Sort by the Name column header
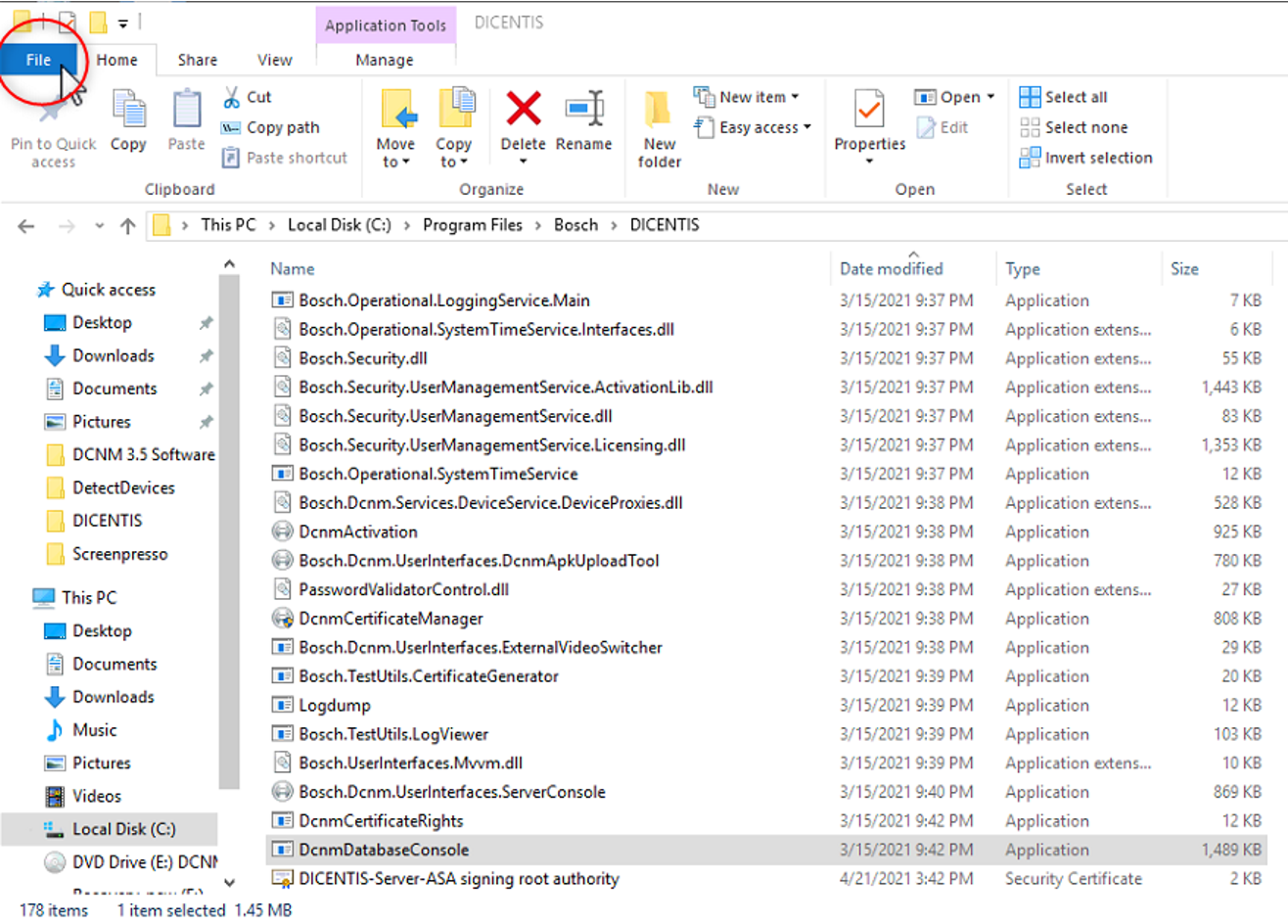 click(293, 268)
